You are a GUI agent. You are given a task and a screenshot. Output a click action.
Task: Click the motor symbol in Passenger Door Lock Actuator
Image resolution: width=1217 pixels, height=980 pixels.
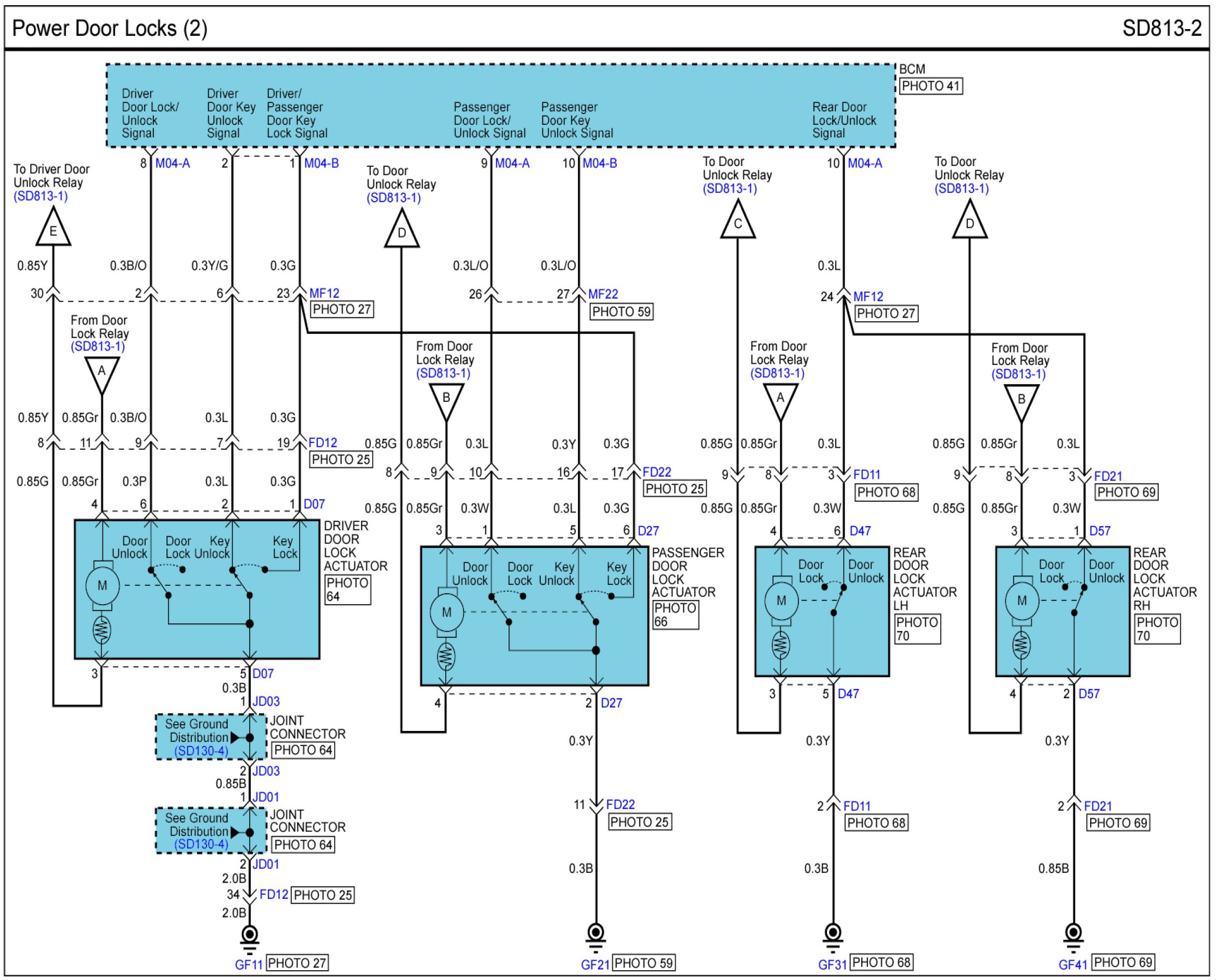[446, 612]
